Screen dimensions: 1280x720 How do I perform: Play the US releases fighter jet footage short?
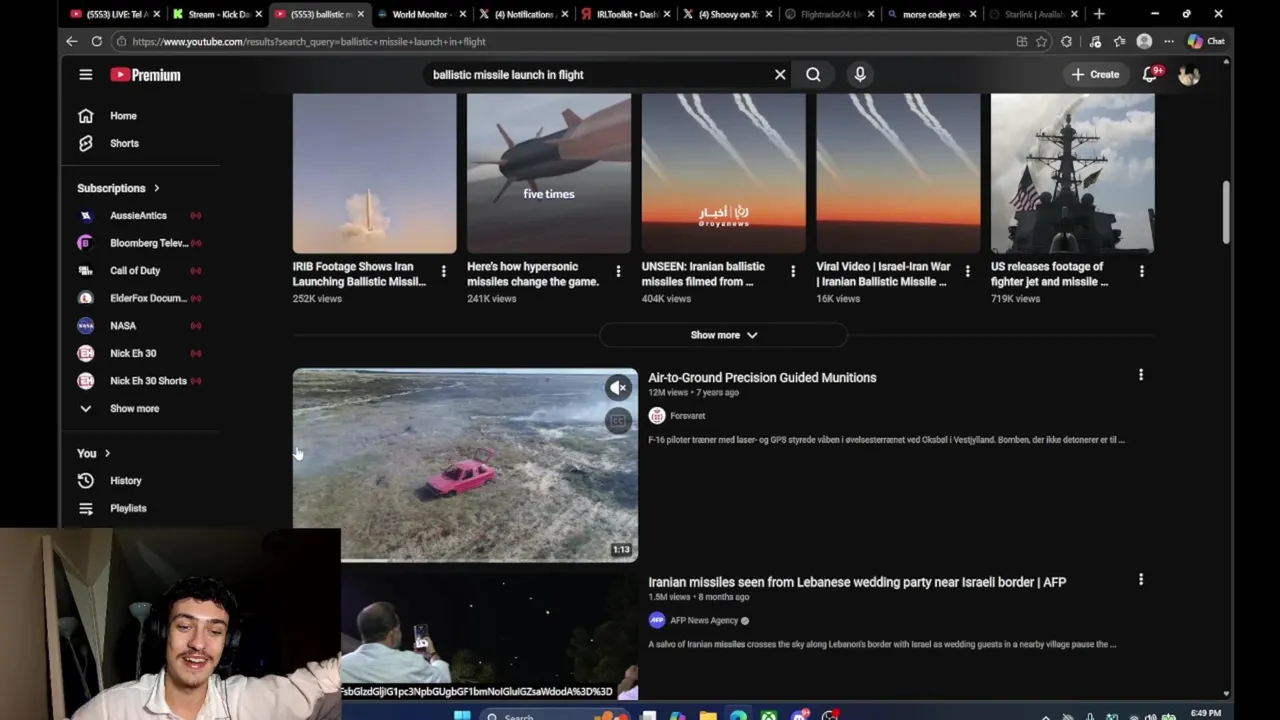1072,173
